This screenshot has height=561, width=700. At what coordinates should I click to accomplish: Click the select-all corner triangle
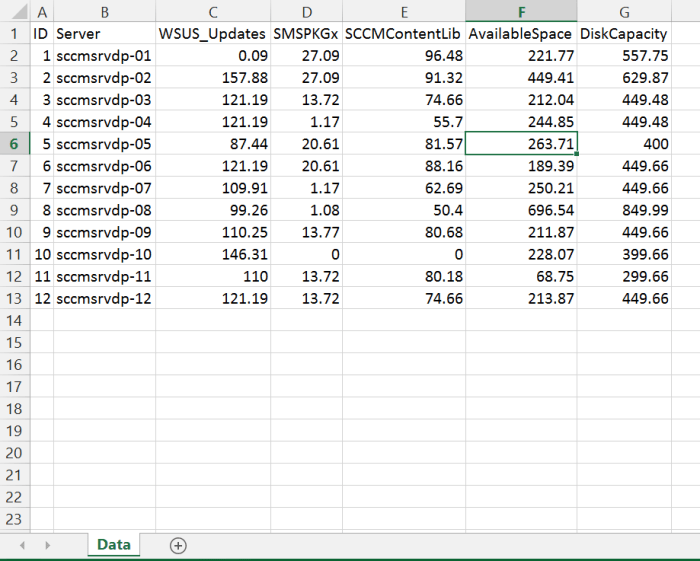coord(15,12)
